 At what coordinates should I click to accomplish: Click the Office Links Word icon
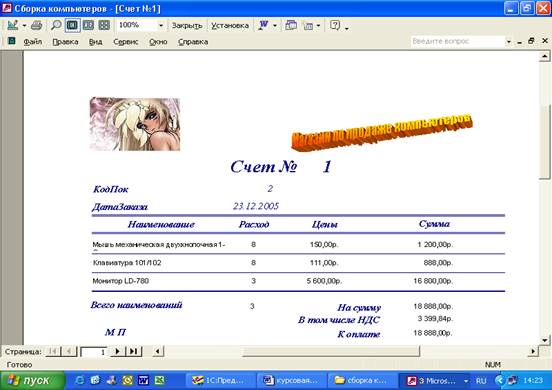pos(263,25)
